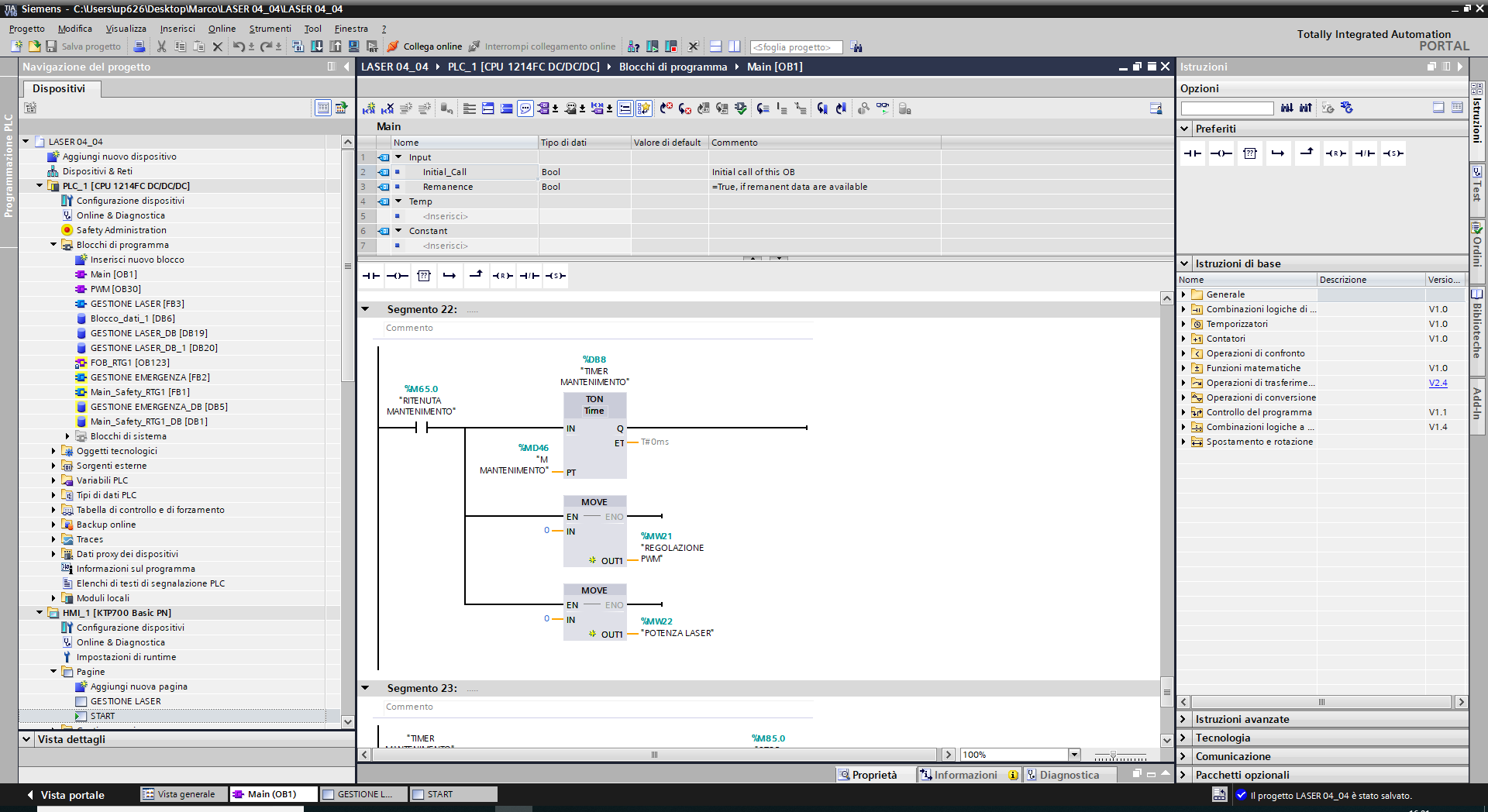Click the Save project button
This screenshot has width=1488, height=812.
(x=84, y=46)
